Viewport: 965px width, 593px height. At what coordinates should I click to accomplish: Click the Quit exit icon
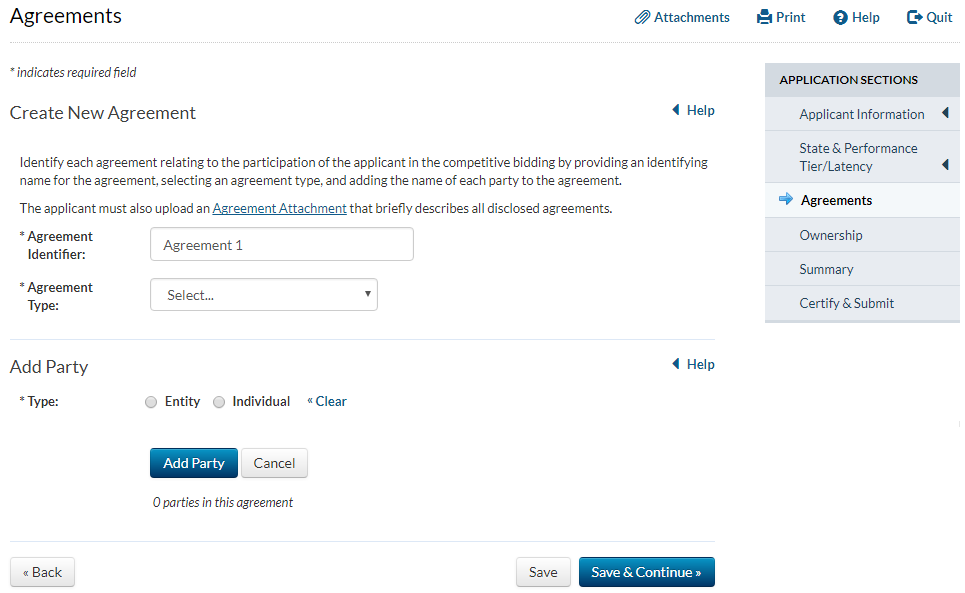pyautogui.click(x=914, y=17)
